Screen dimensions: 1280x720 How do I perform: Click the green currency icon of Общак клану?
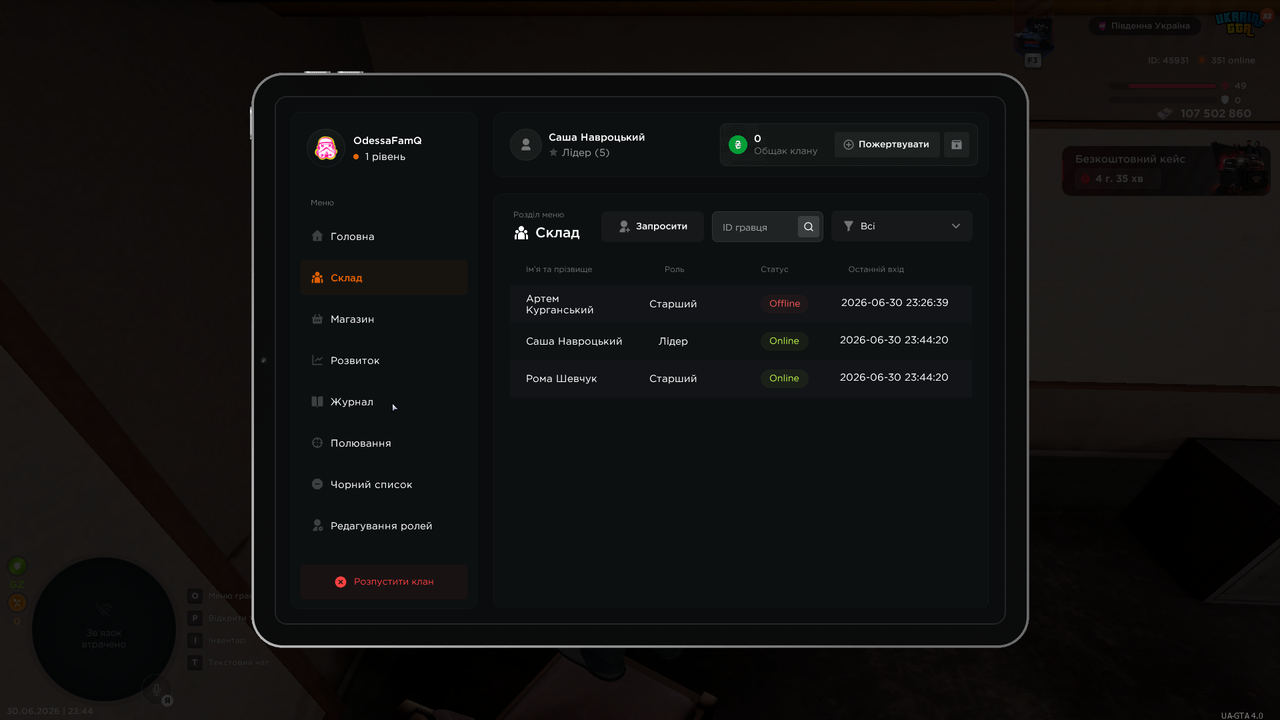pos(738,145)
